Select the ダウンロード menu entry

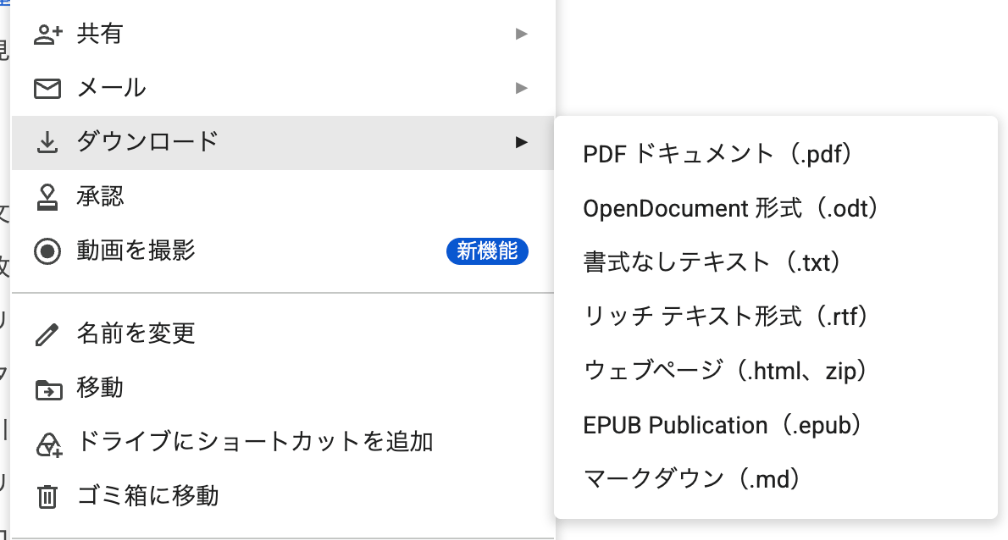[282, 143]
